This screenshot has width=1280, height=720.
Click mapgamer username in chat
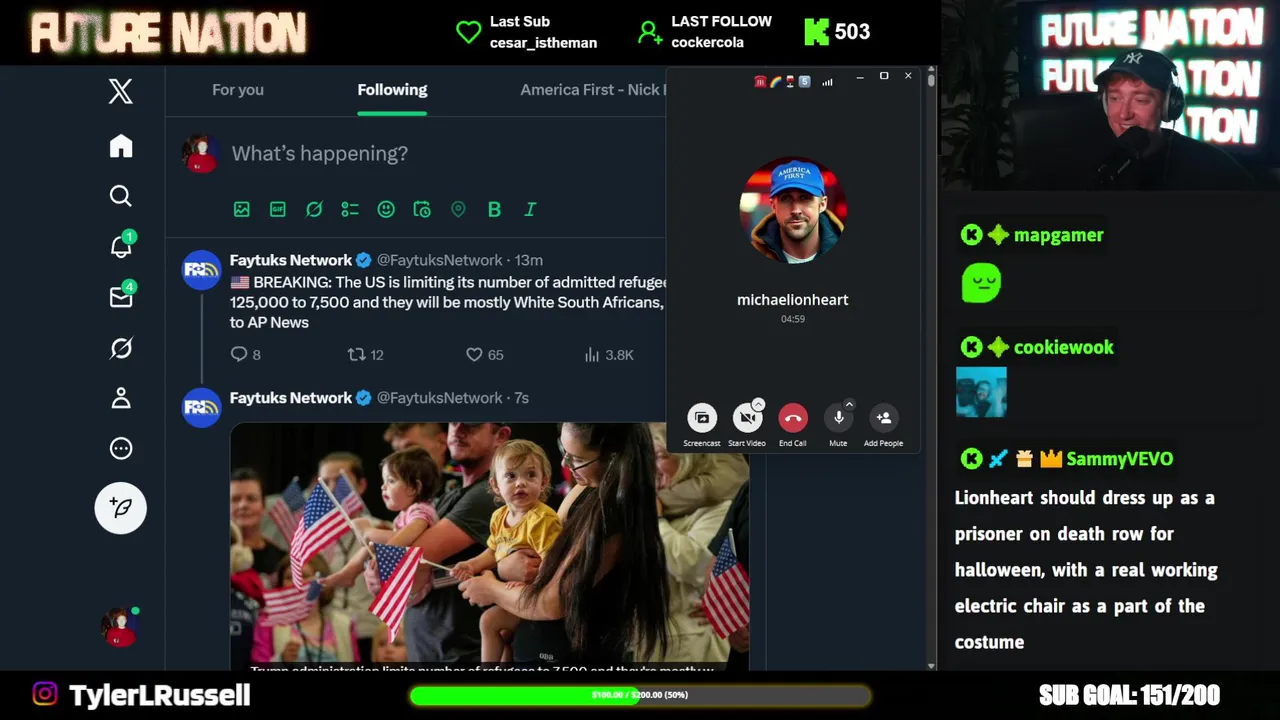click(1059, 235)
